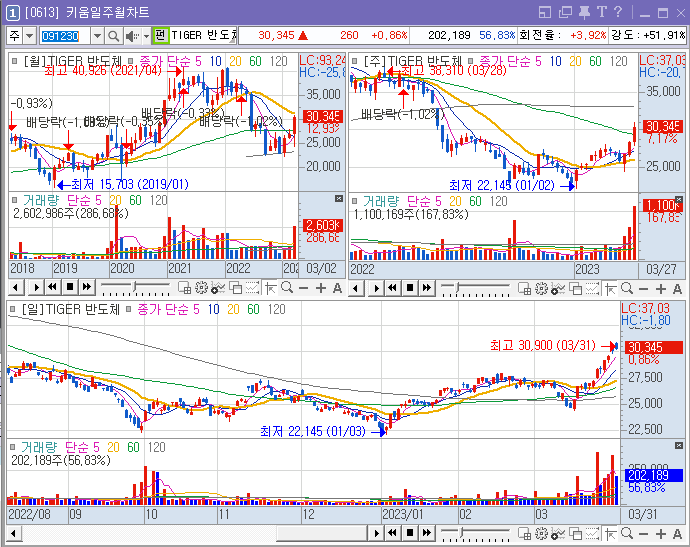Click the daily chart horizontal scrollbar thumb
This screenshot has width=690, height=547.
pos(322,533)
